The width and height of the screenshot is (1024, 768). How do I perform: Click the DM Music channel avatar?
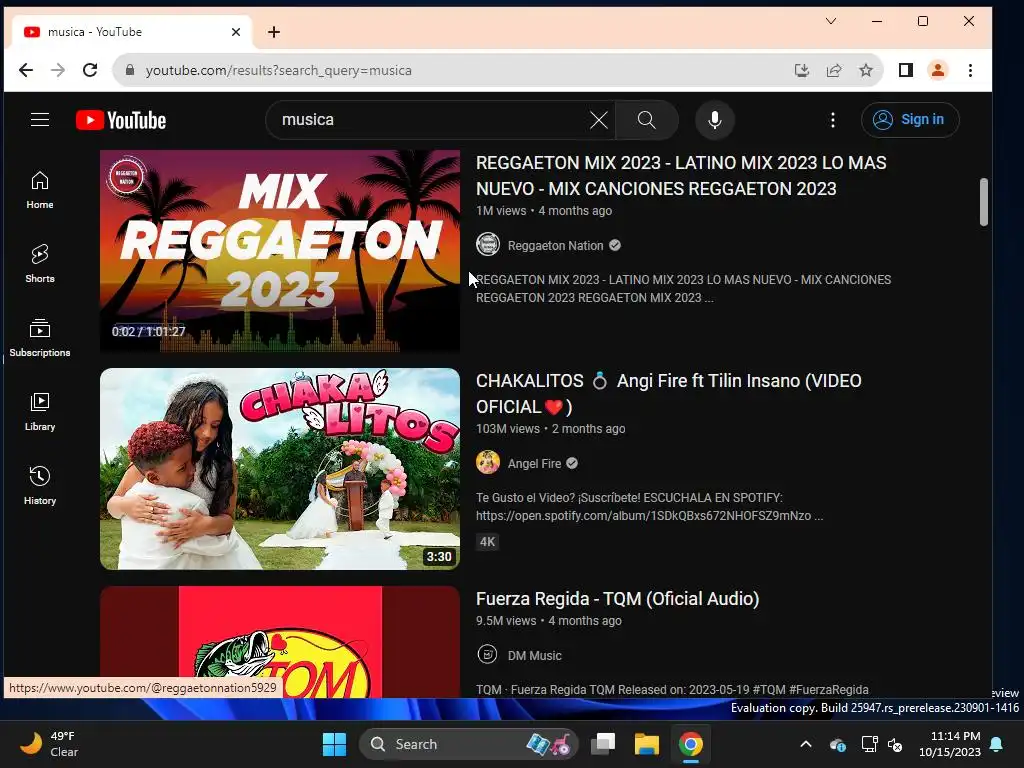tap(487, 654)
